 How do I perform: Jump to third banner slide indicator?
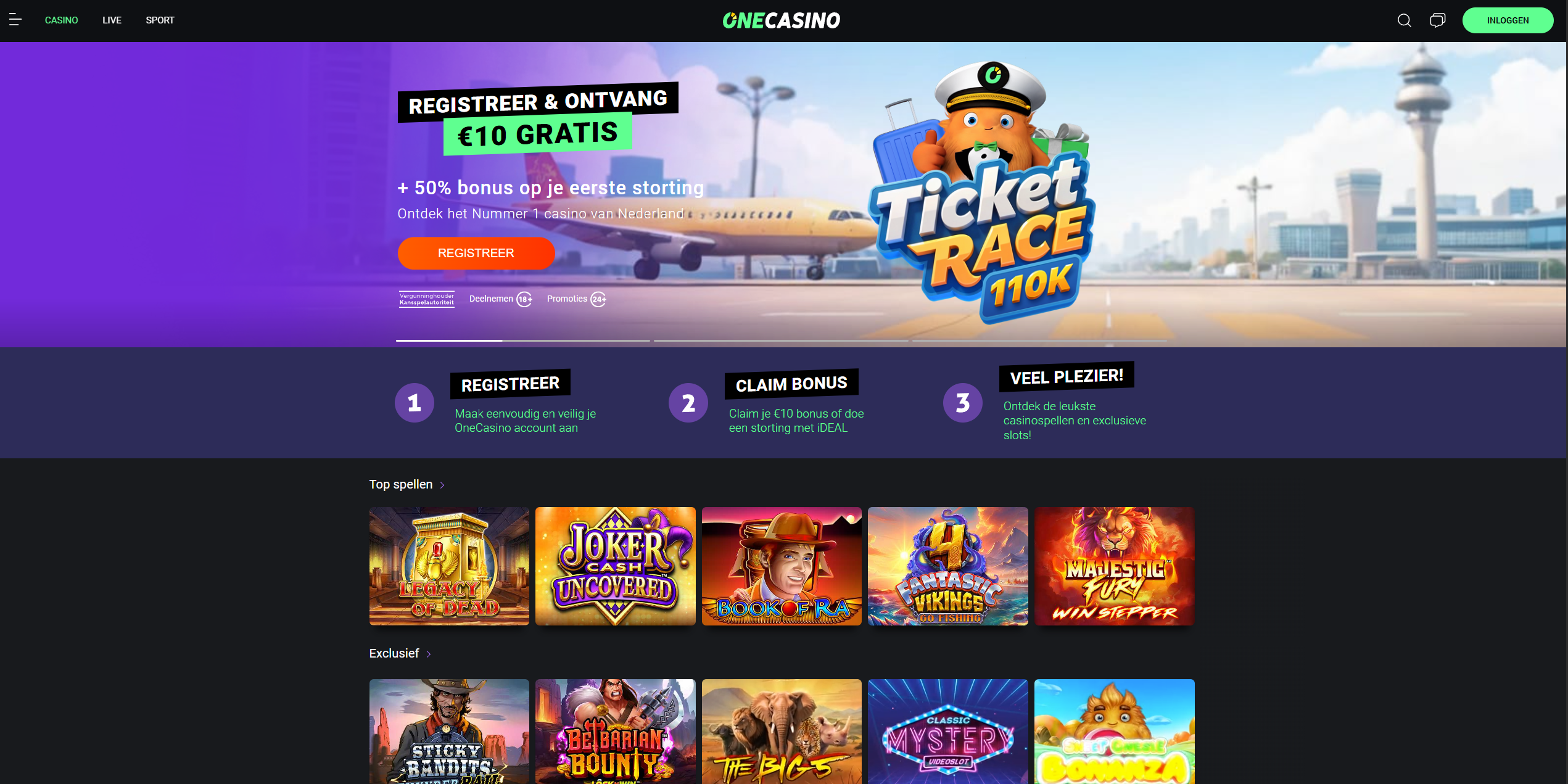click(x=1039, y=340)
